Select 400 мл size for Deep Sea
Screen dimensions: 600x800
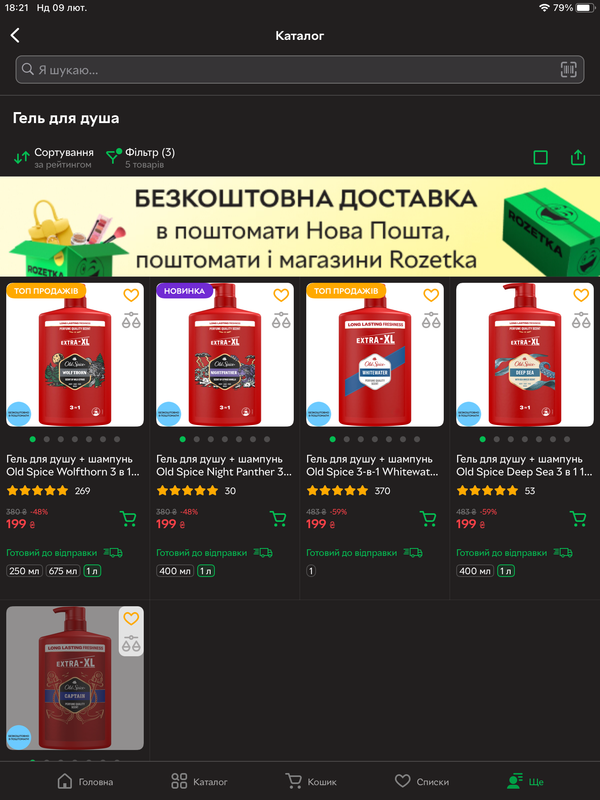475,571
